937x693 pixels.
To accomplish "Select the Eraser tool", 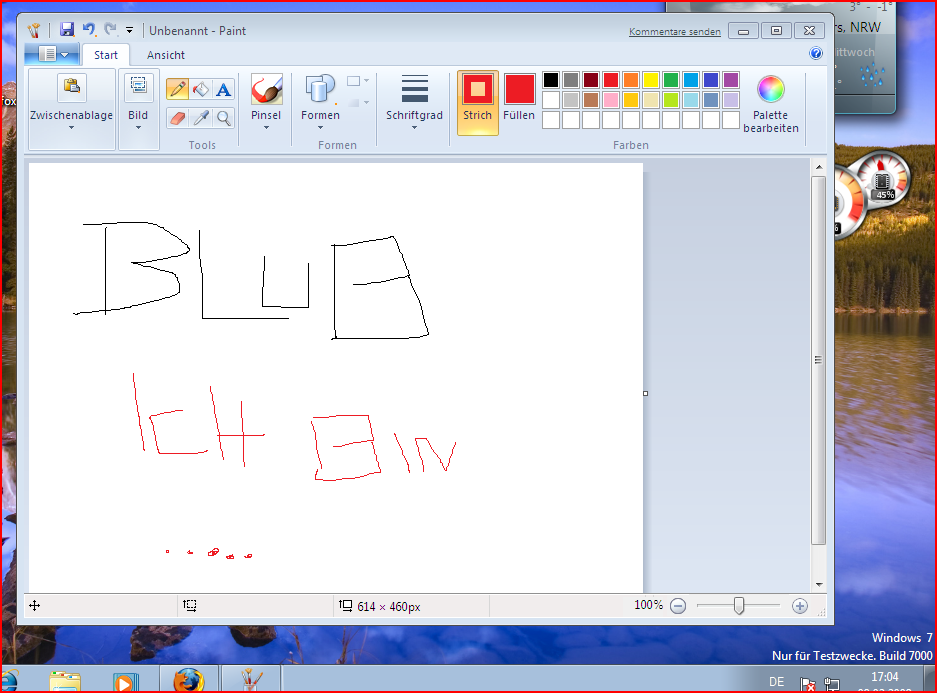I will point(177,118).
